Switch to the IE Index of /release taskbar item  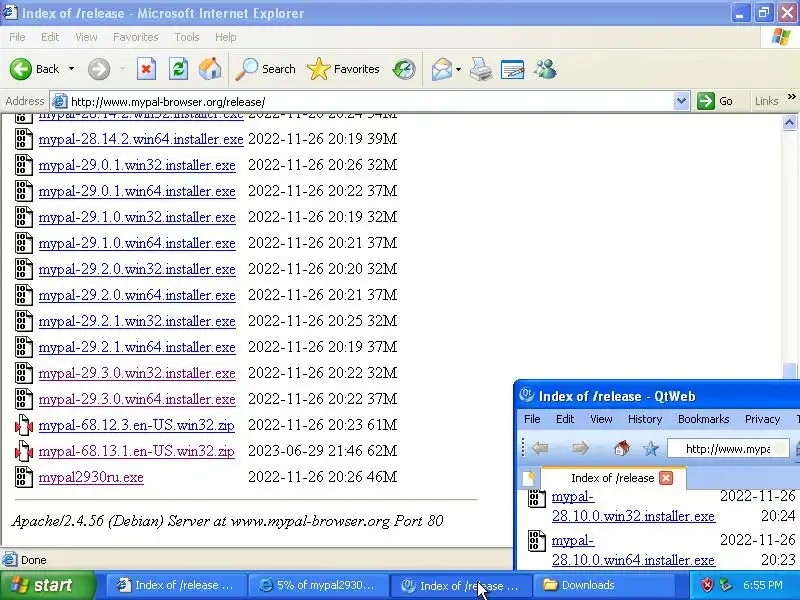(176, 585)
